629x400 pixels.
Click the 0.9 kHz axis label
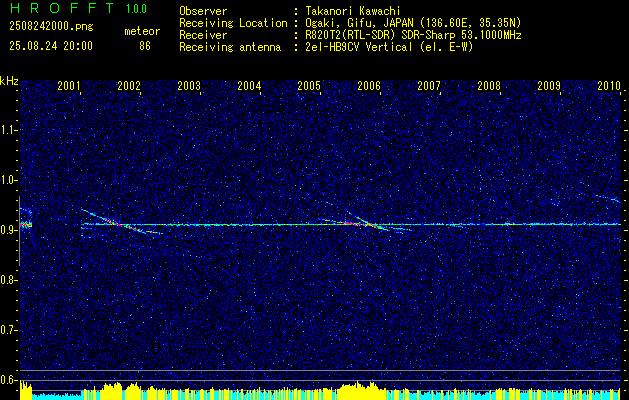tap(8, 230)
